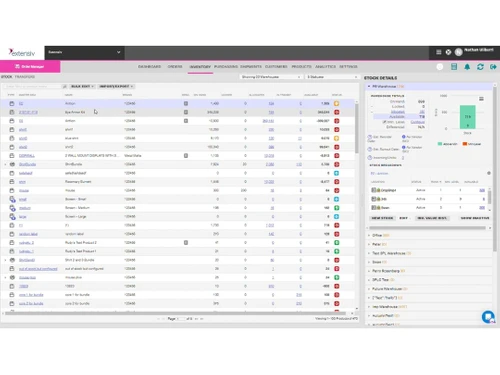Click the green stock bar in the chart
Screen dimensions: 500x375
click(467, 117)
